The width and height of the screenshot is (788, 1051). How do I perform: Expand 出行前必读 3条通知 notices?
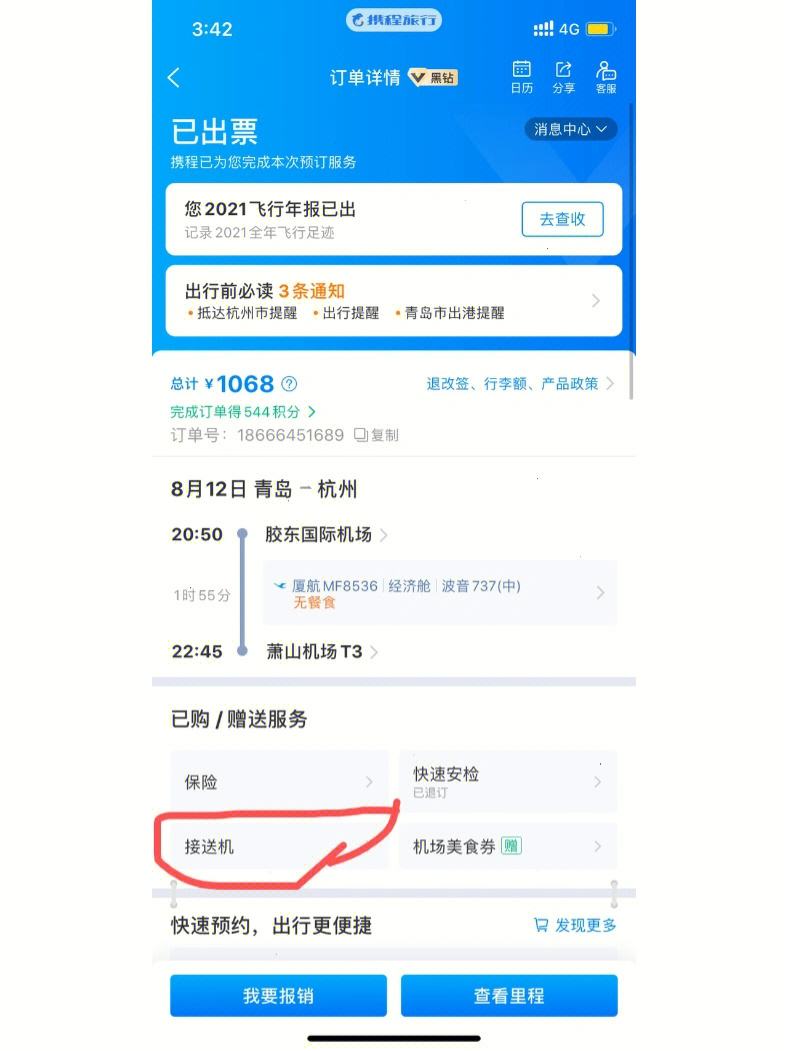[x=394, y=300]
